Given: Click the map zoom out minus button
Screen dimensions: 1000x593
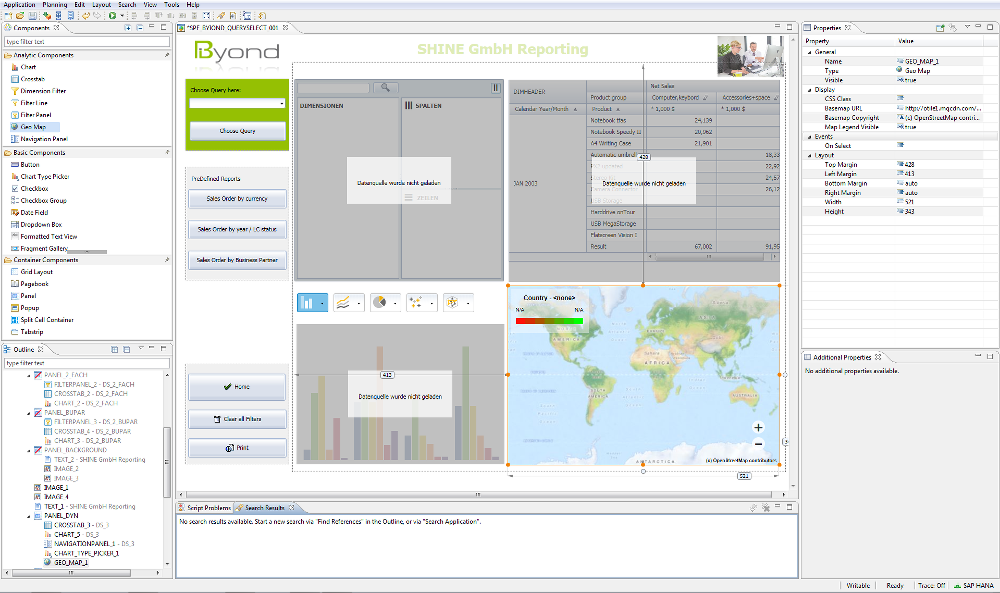Looking at the screenshot, I should coord(758,443).
